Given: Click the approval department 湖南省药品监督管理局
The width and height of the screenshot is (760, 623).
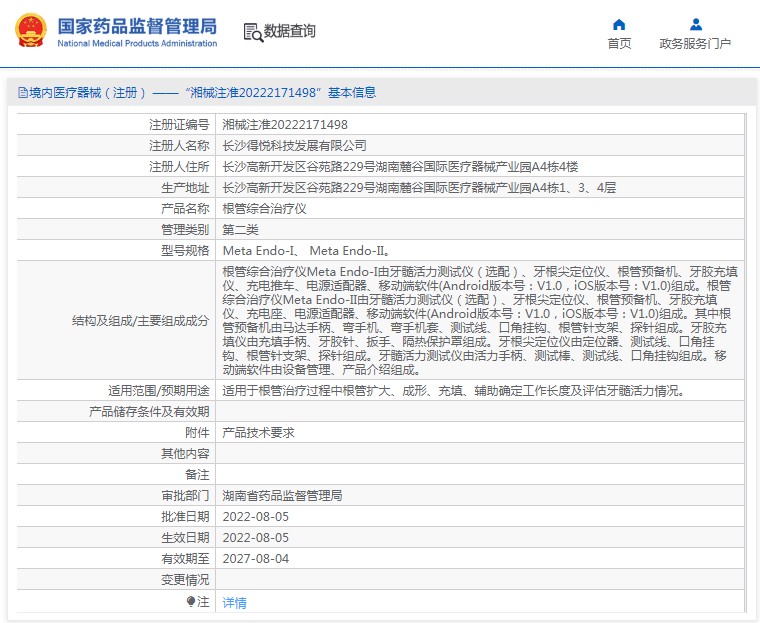Looking at the screenshot, I should 282,496.
